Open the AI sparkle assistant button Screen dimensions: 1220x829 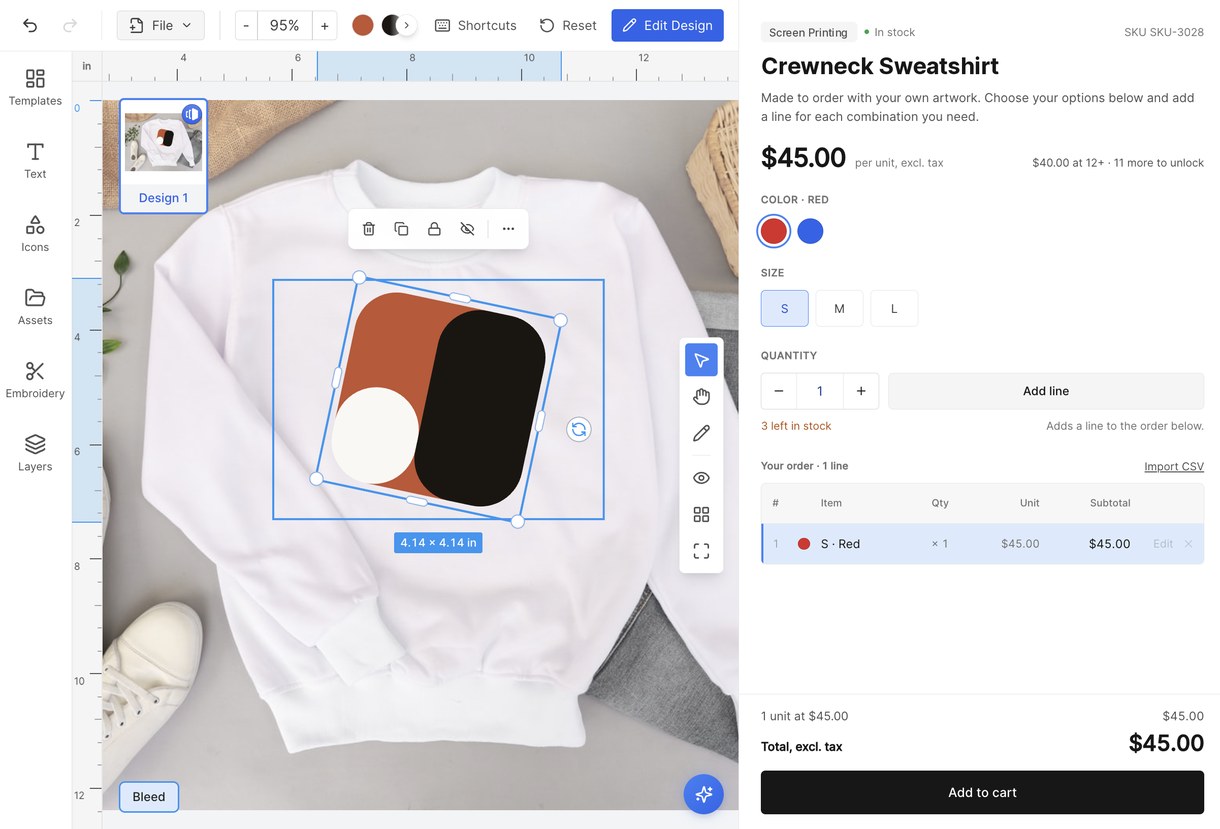(703, 794)
